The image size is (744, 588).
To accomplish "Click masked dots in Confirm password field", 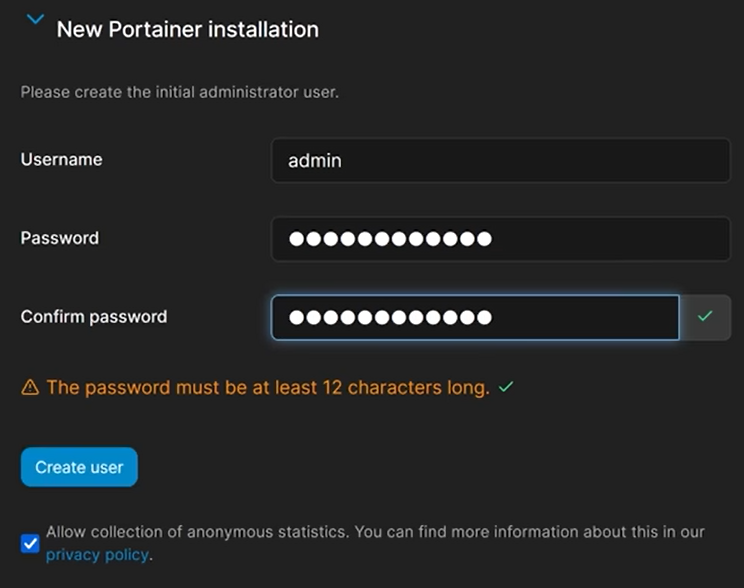I will 390,317.
